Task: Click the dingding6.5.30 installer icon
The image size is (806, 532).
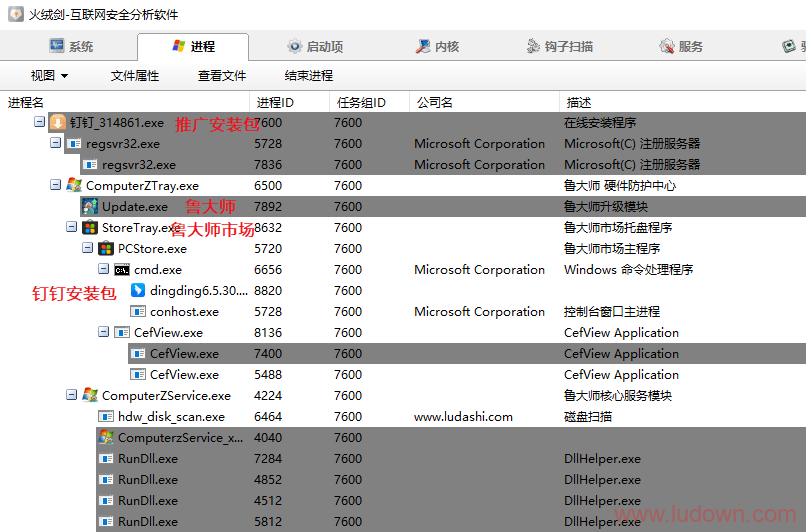Action: tap(138, 290)
